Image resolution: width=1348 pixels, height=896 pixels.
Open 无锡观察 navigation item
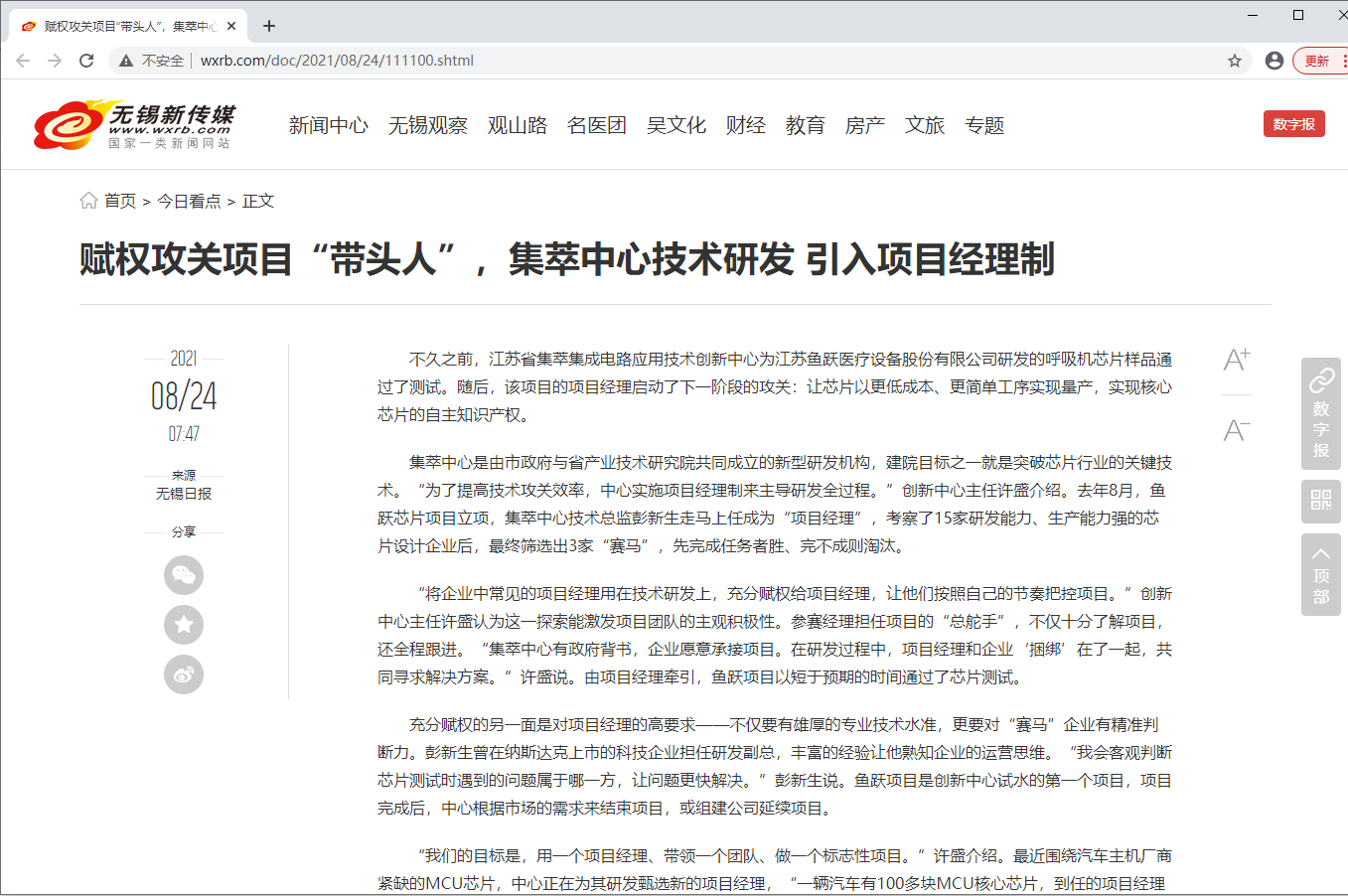click(x=428, y=125)
